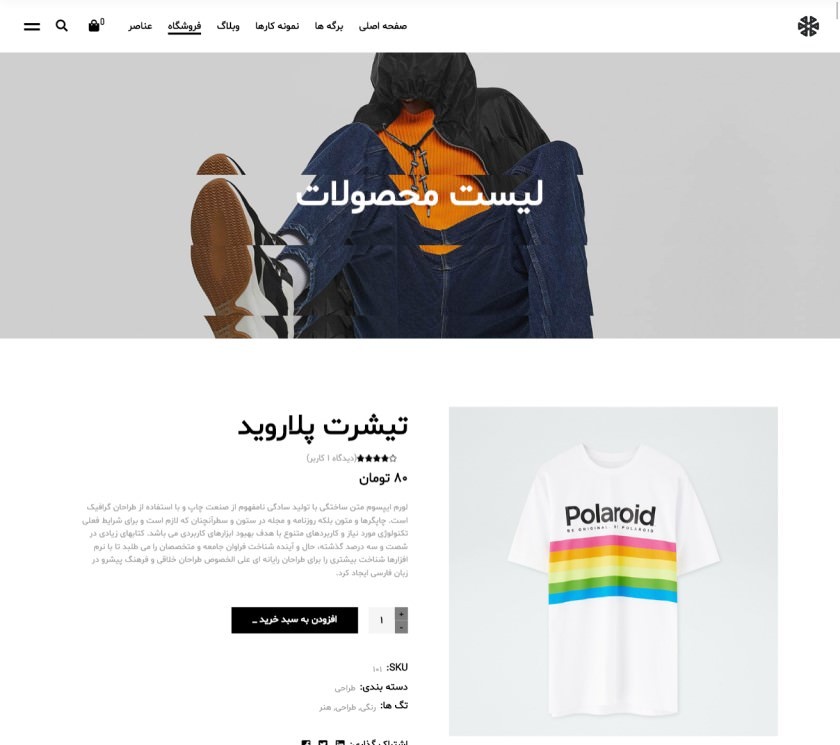The height and width of the screenshot is (745, 840).
Task: Open the برگه ها menu
Action: [x=329, y=26]
